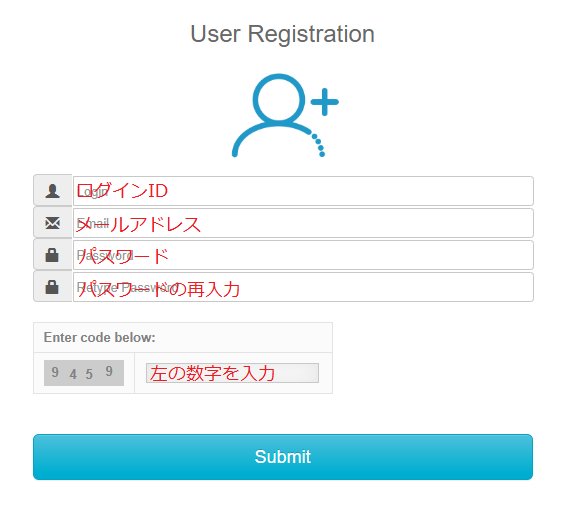The image size is (565, 507).
Task: Focus the captcha code entry box
Action: [x=232, y=373]
